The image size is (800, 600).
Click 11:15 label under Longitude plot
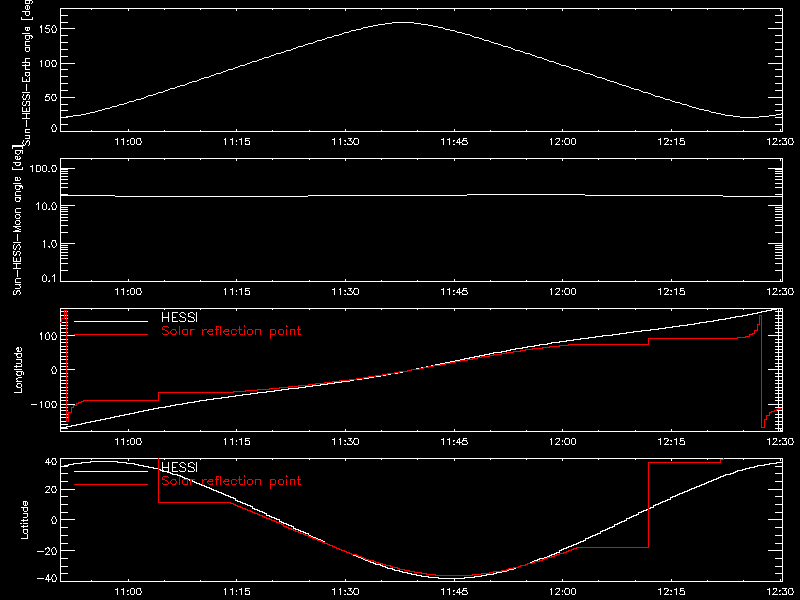pyautogui.click(x=237, y=442)
